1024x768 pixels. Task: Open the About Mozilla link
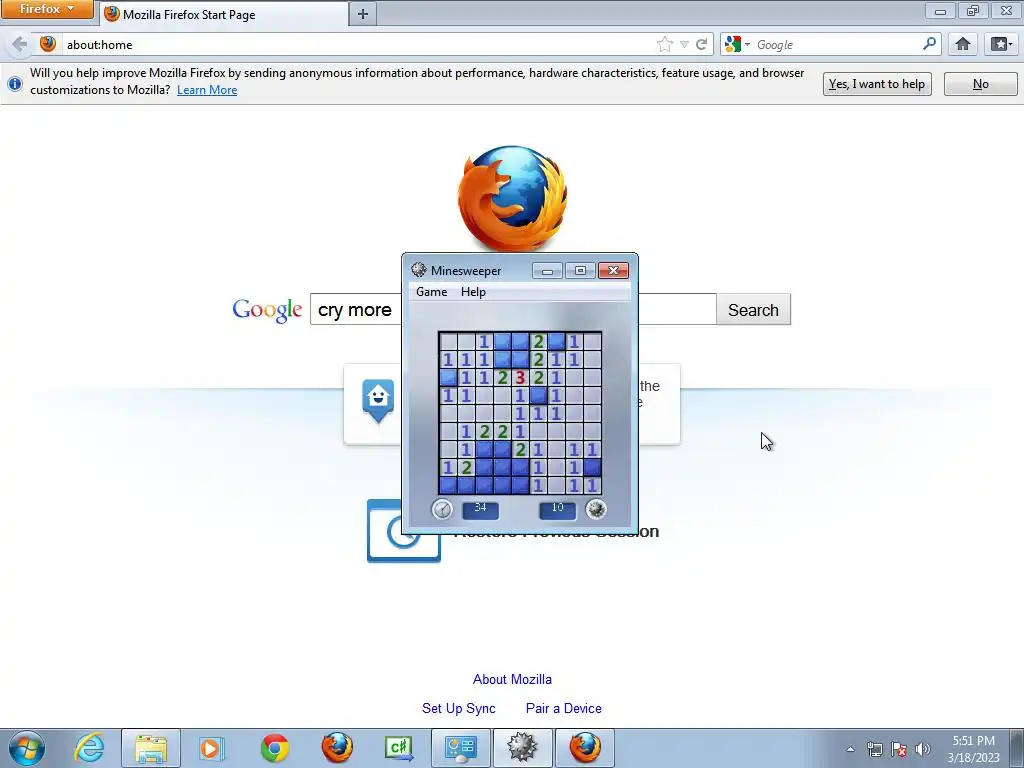512,679
